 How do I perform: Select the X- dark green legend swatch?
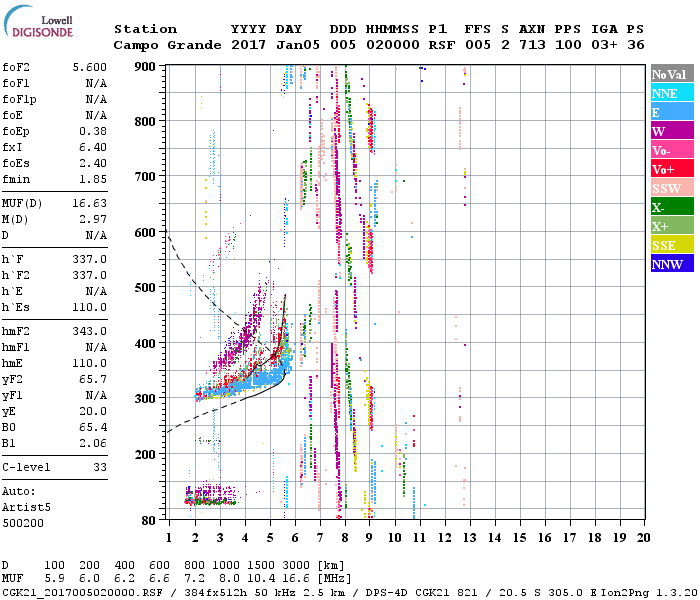pyautogui.click(x=671, y=207)
